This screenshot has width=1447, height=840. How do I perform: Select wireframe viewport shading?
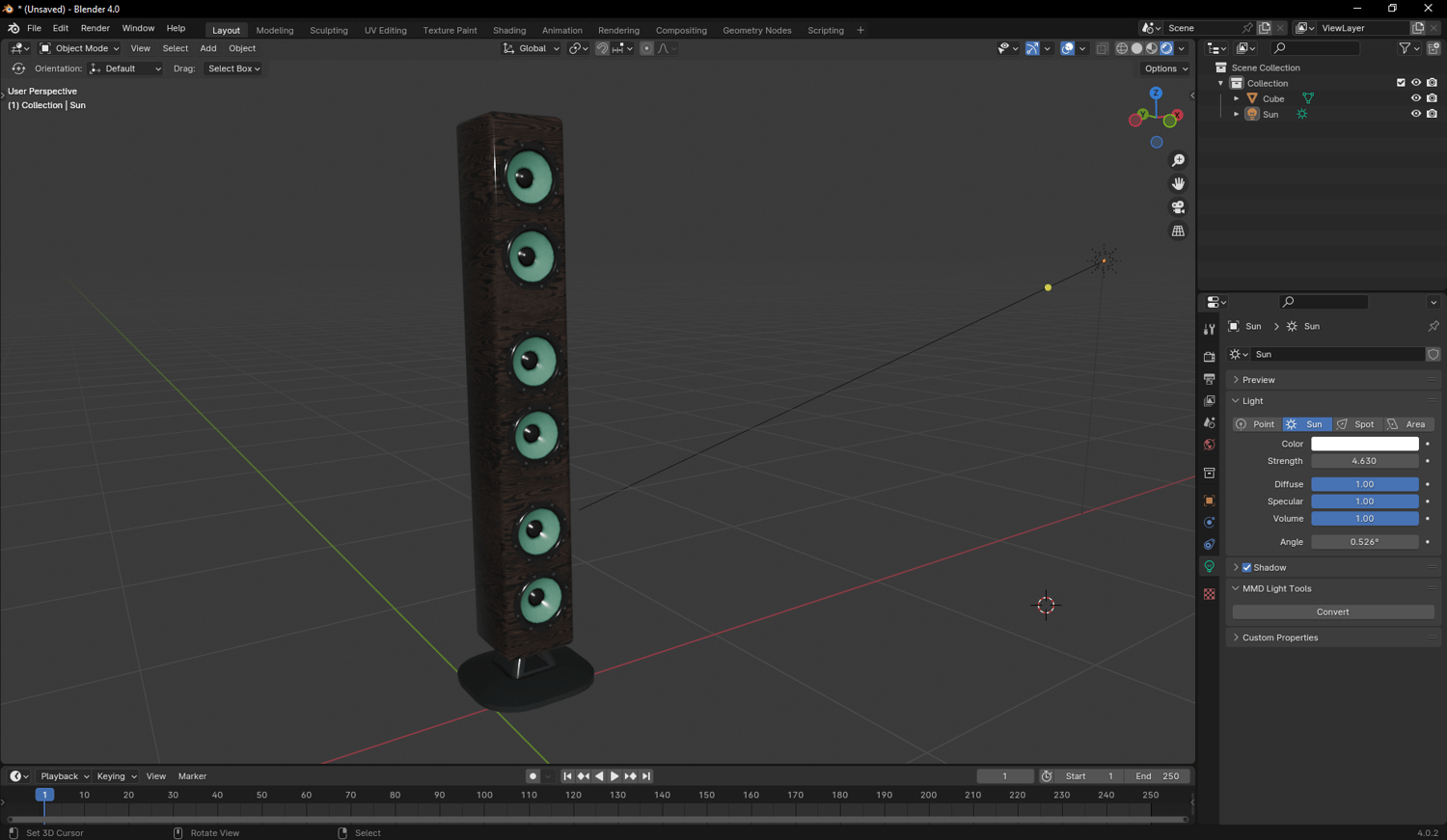coord(1122,48)
